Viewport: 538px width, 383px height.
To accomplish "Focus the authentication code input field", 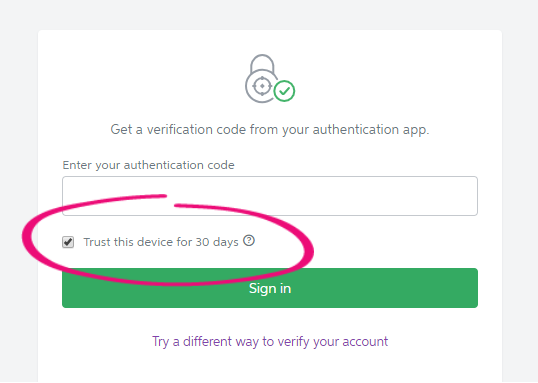I will point(270,196).
